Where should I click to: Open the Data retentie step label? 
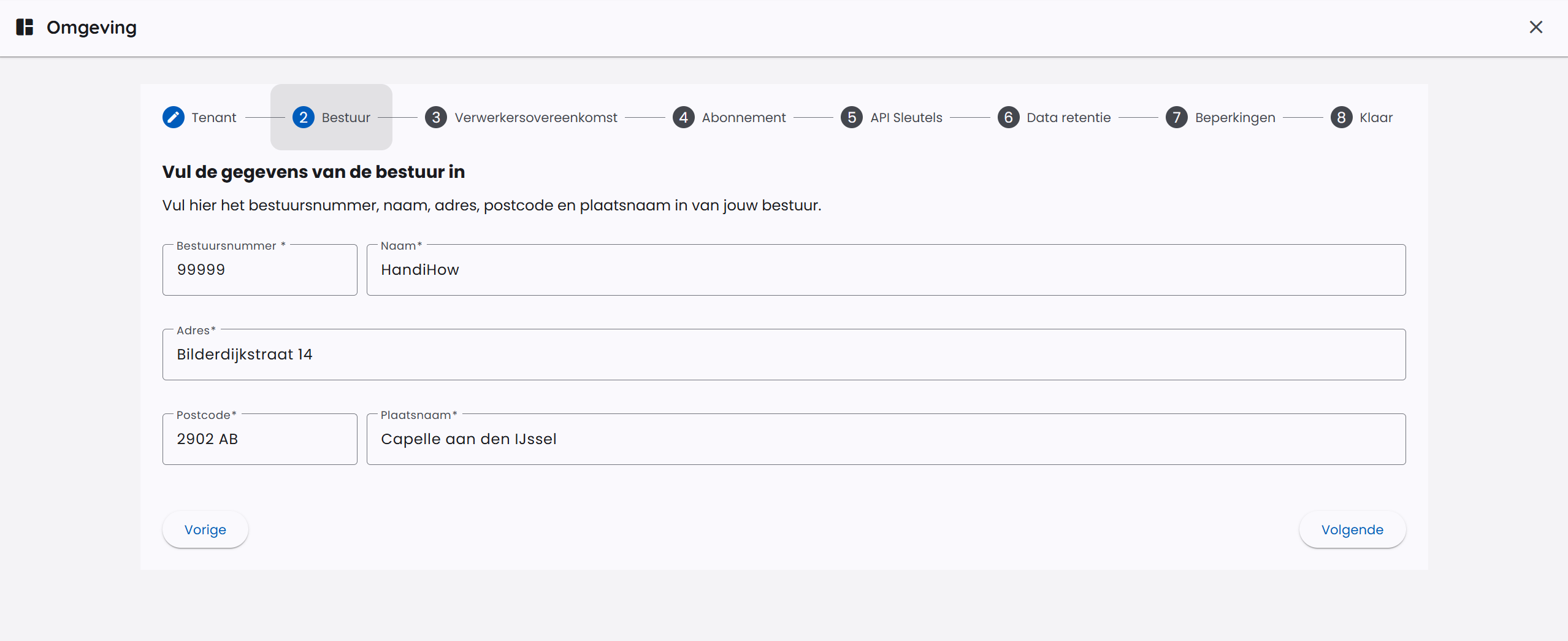point(1068,117)
